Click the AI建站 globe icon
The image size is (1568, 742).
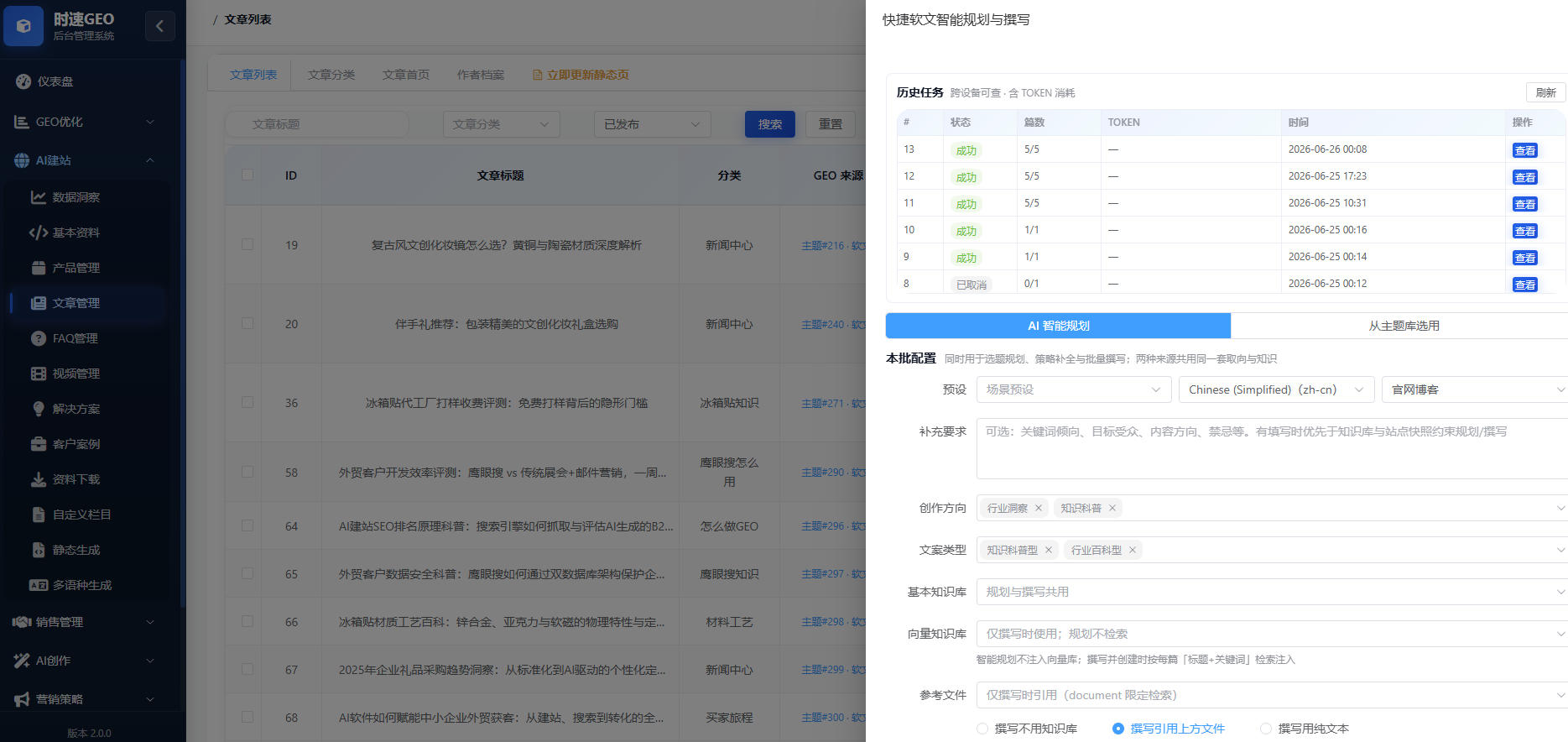(22, 160)
